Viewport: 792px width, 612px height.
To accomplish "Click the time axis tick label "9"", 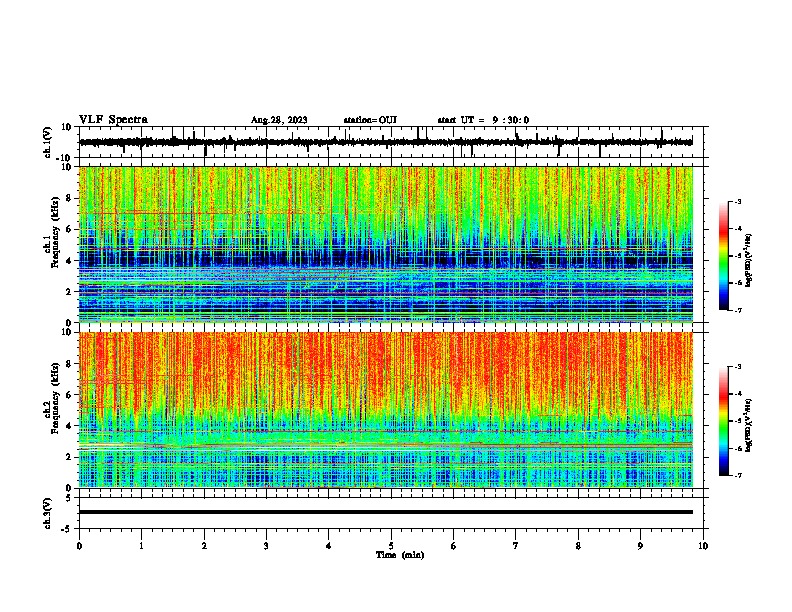I will pyautogui.click(x=640, y=546).
